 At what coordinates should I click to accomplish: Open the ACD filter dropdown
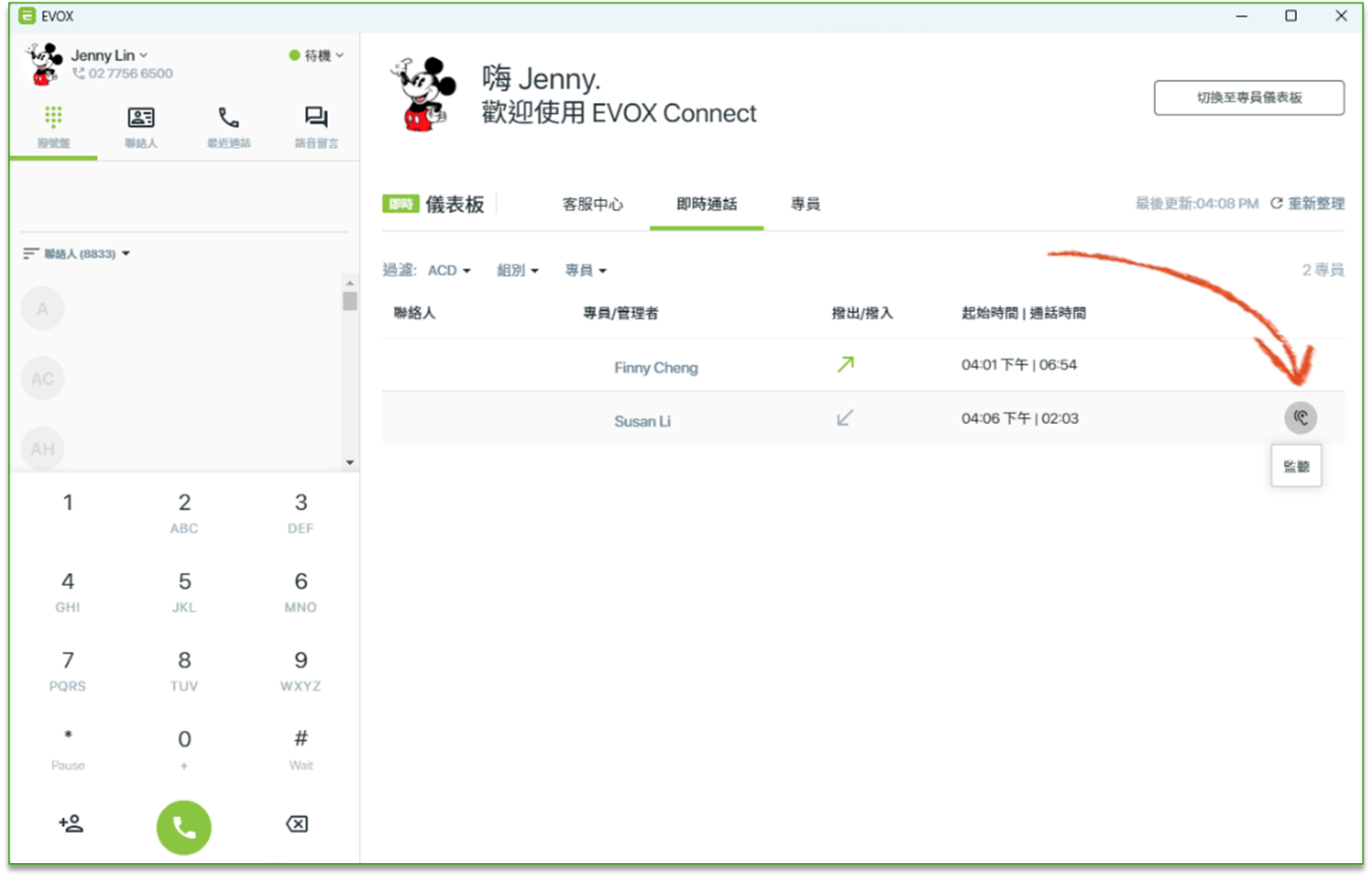[x=449, y=271]
